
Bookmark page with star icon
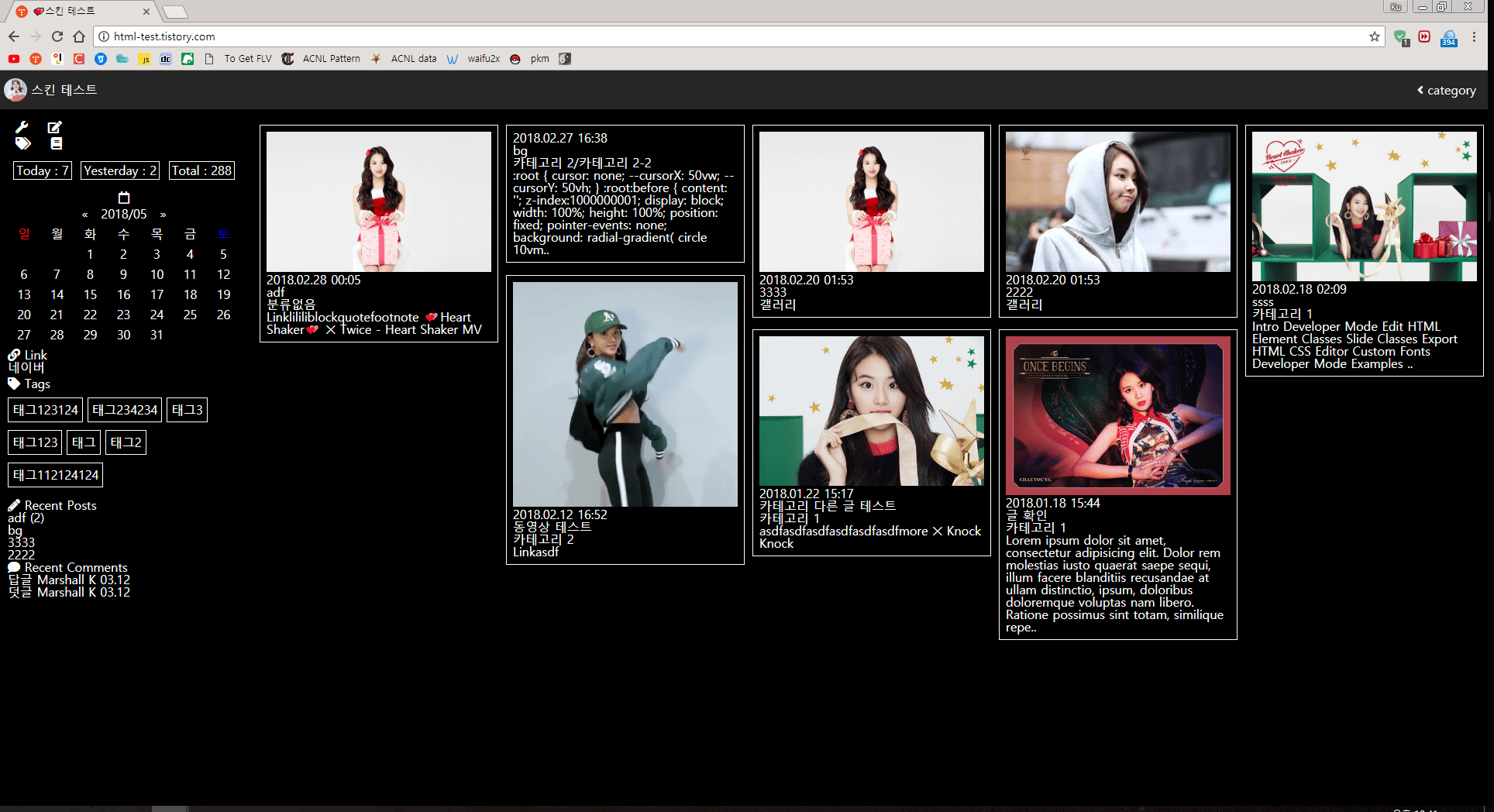click(x=1374, y=36)
